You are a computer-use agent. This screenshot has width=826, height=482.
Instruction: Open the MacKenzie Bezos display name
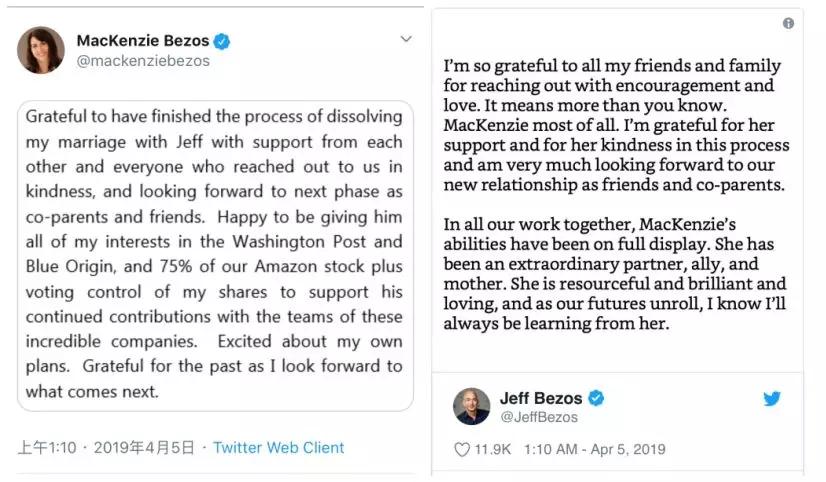coord(143,41)
